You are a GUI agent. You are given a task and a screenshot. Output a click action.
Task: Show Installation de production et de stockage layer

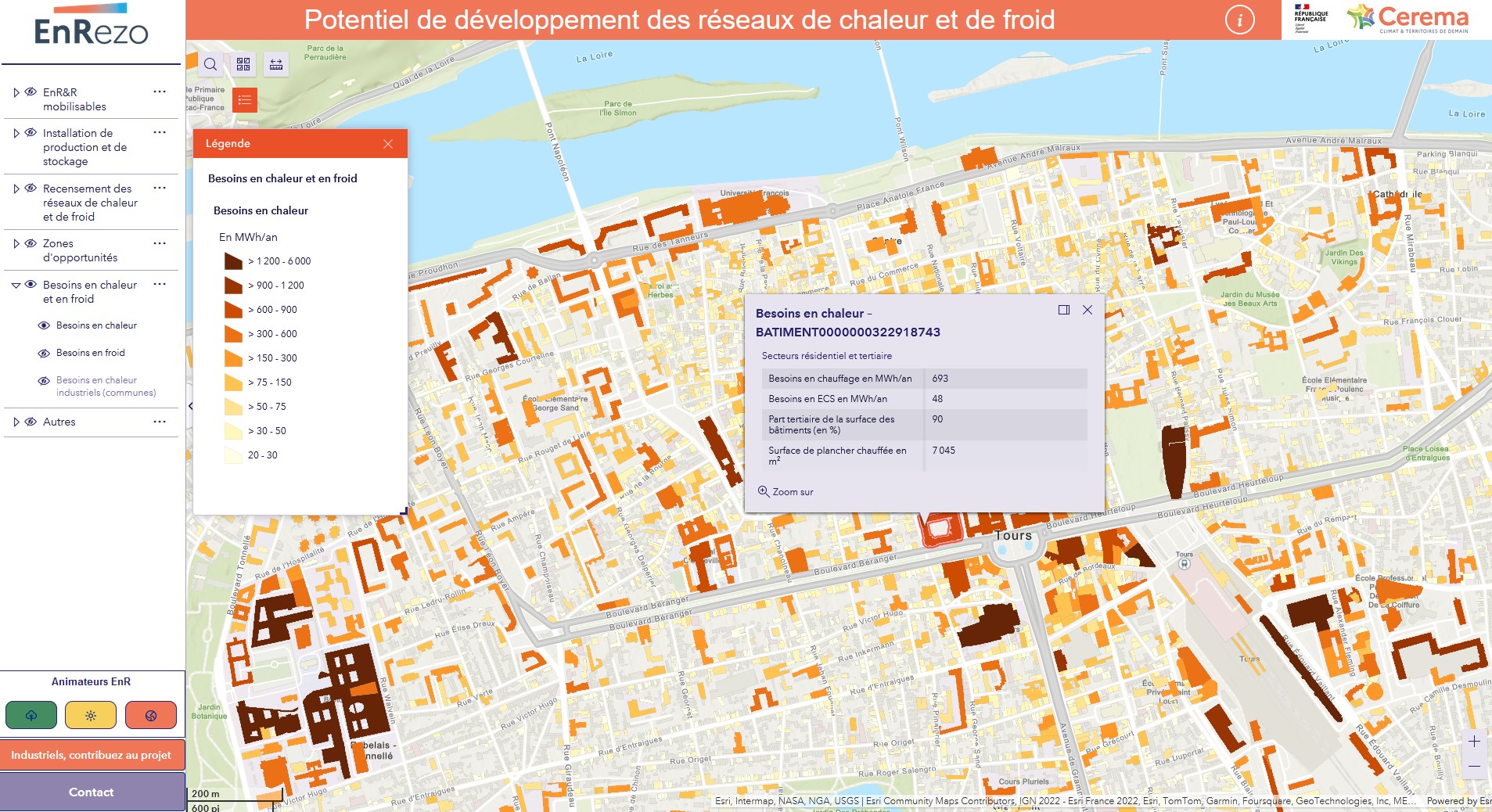[x=31, y=133]
